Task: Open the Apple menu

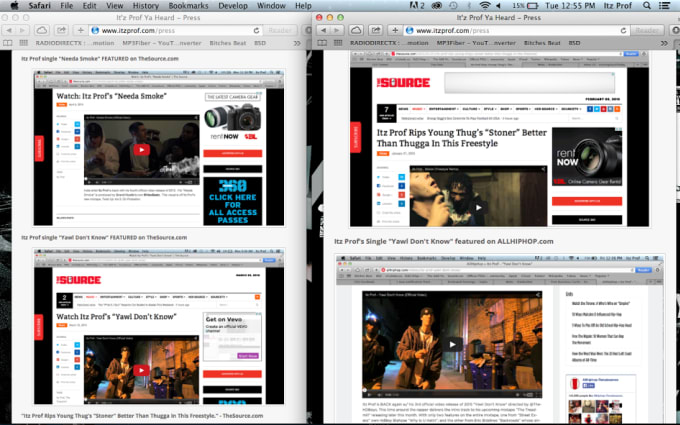Action: (x=14, y=6)
